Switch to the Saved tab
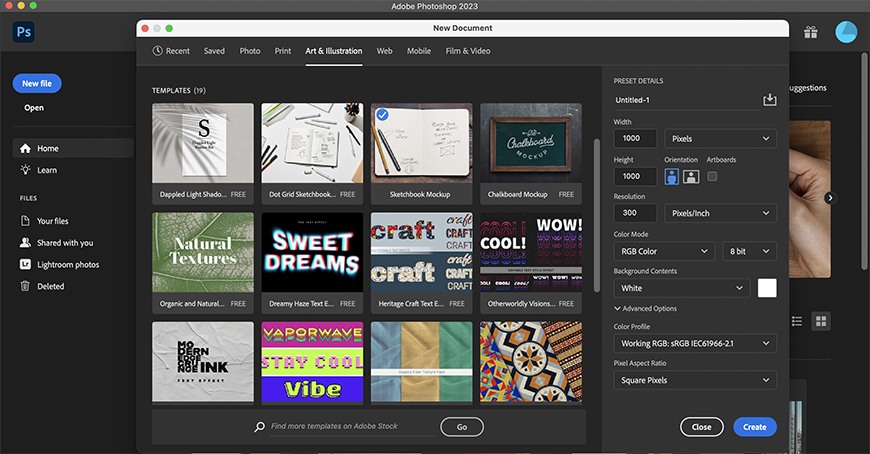Viewport: 870px width, 454px height. (x=214, y=51)
